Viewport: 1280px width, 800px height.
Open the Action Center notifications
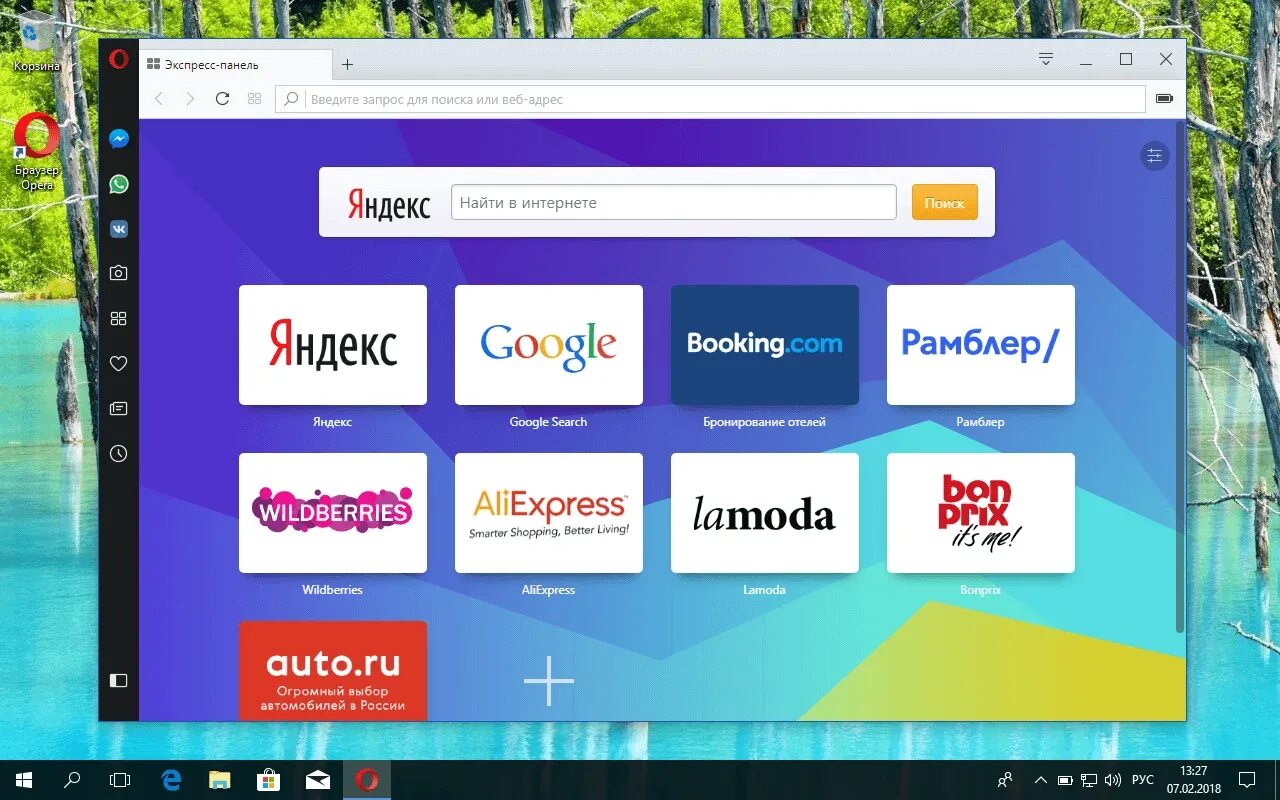[x=1248, y=780]
